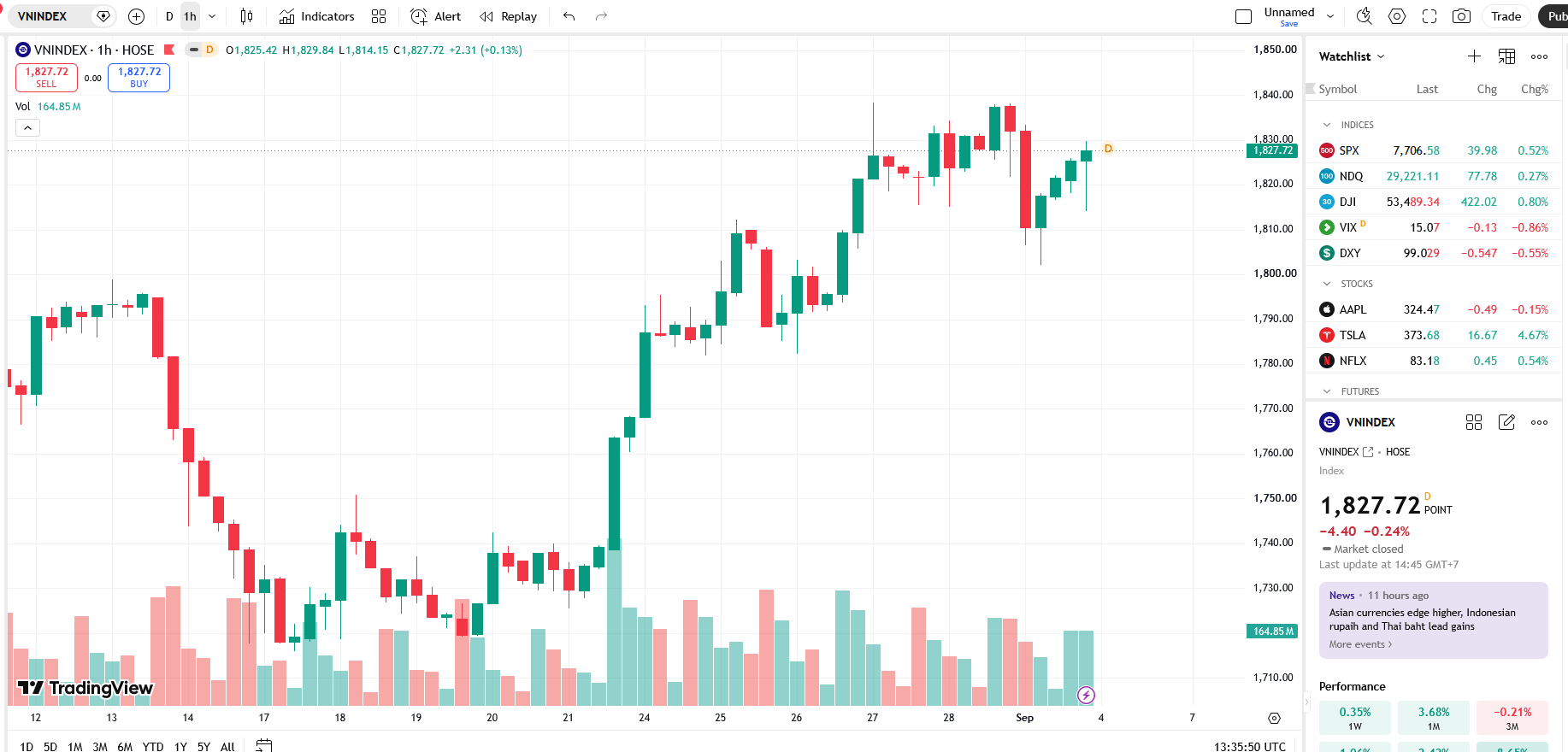Toggle the market status D pill in chart legend

point(202,50)
